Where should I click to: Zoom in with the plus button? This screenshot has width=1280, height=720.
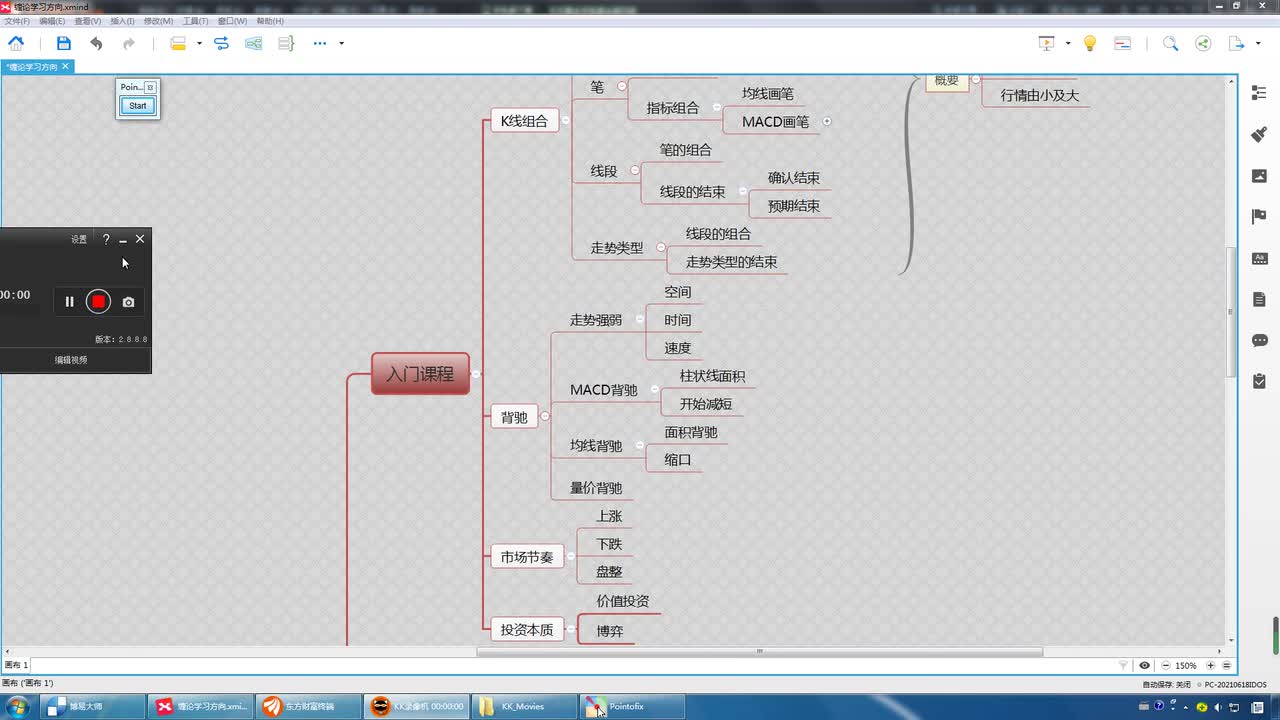point(1211,665)
